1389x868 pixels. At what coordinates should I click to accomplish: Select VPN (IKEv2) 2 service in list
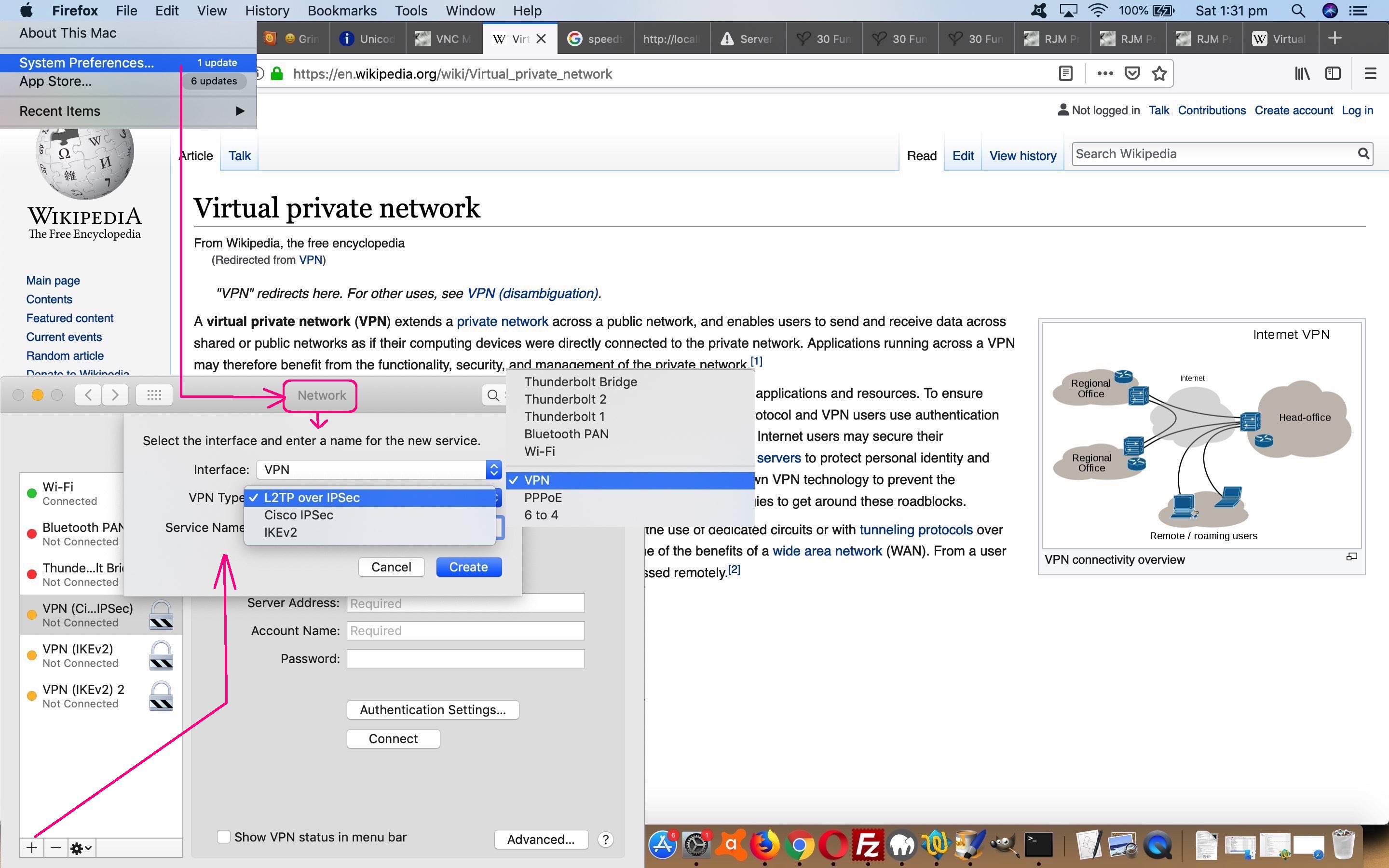pyautogui.click(x=101, y=696)
